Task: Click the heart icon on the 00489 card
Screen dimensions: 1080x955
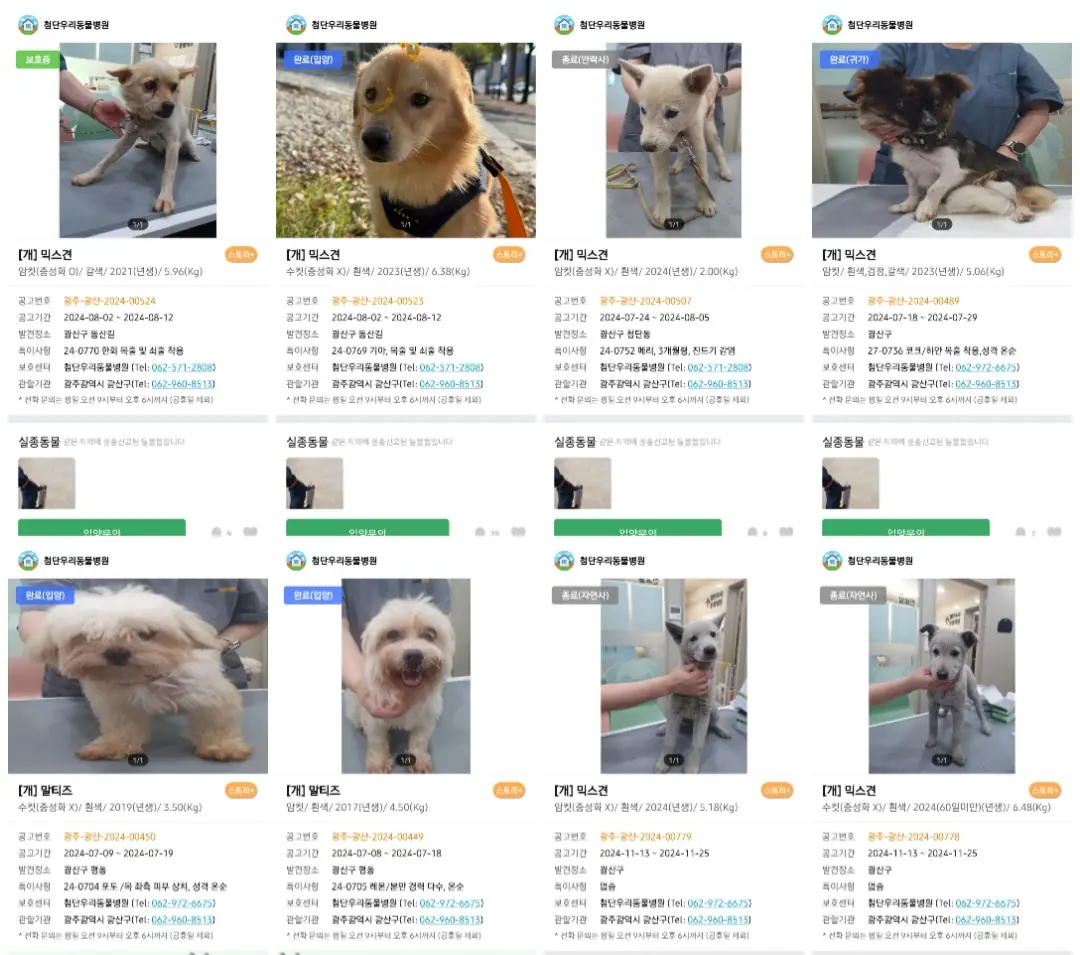Action: pos(1054,532)
